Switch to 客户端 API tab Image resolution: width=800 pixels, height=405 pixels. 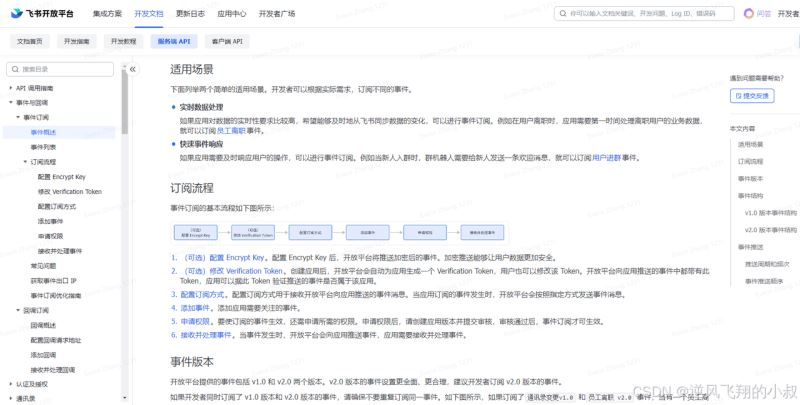pos(227,41)
